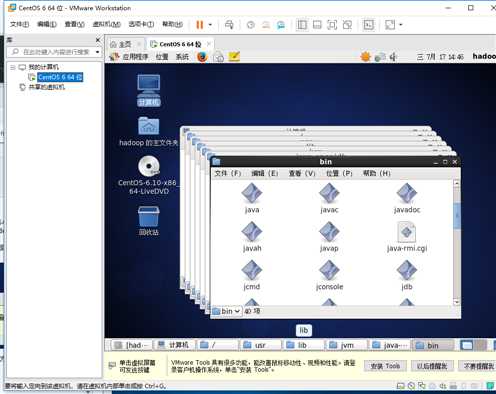Viewport: 496px width, 394px height.
Task: Click the thumbnail bar view icon
Action: coord(317,25)
